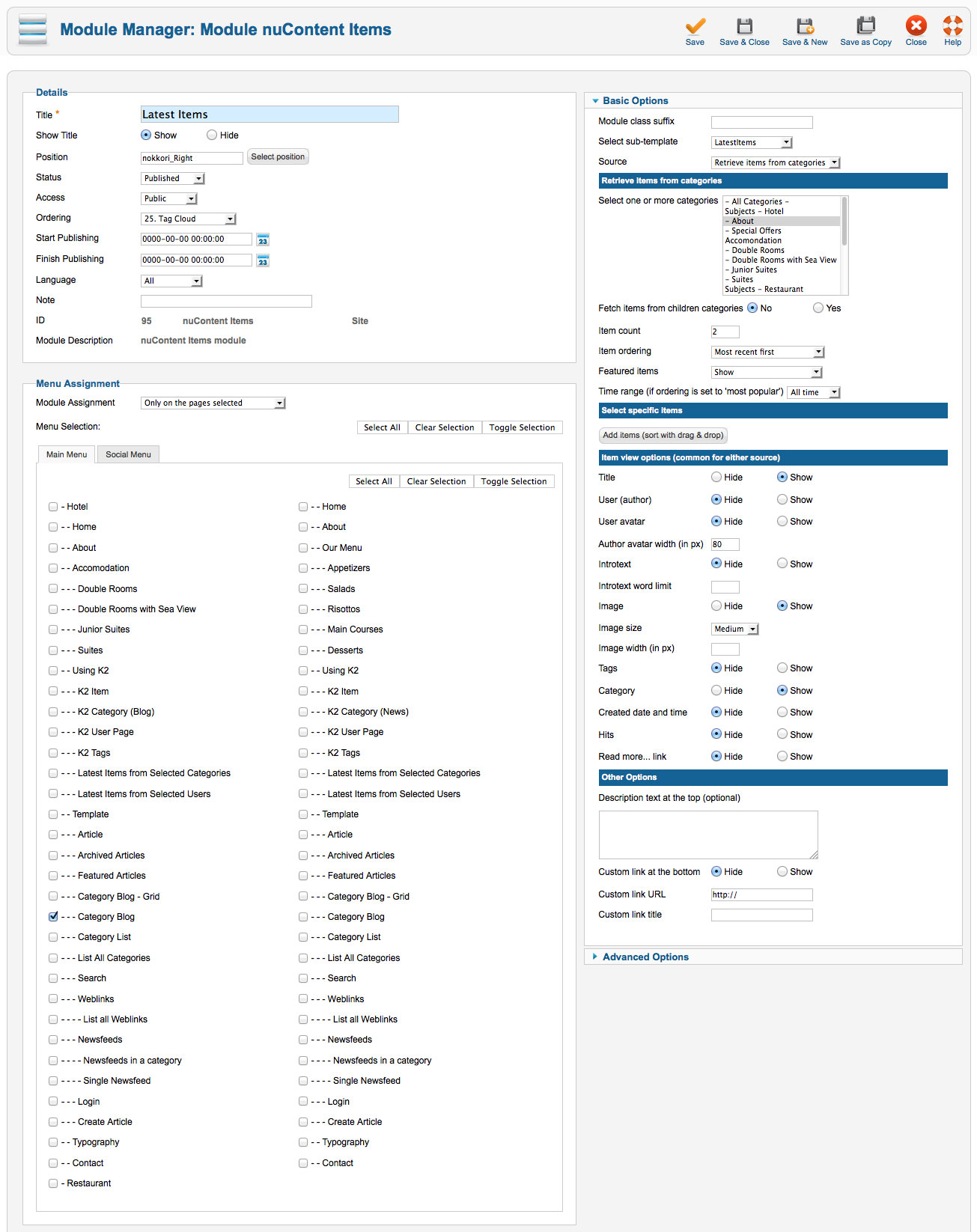Viewport: 977px width, 1232px height.
Task: Click the Custom link title field
Action: (761, 915)
